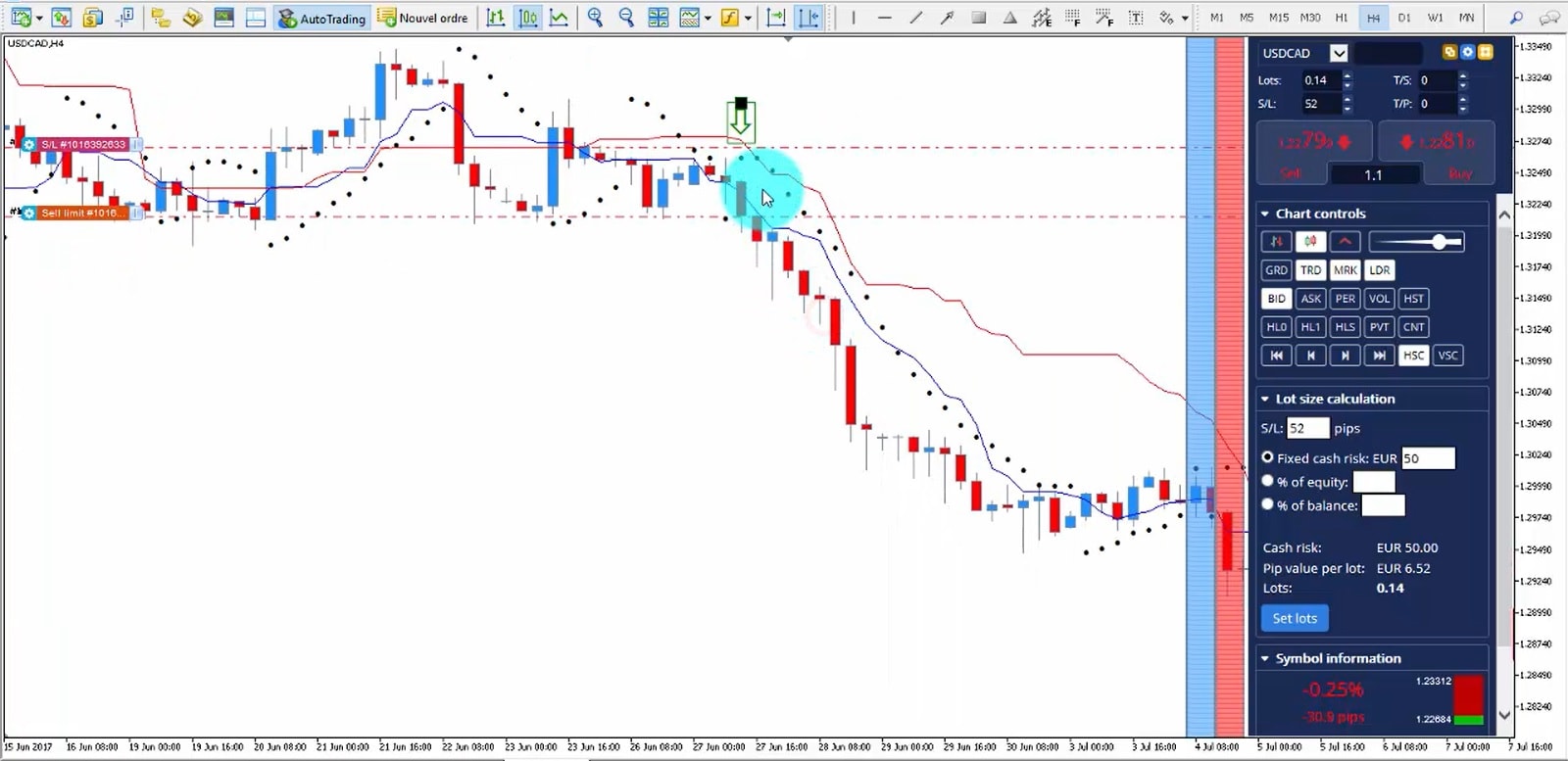
Task: Select % of balance radio option
Action: 1267,504
